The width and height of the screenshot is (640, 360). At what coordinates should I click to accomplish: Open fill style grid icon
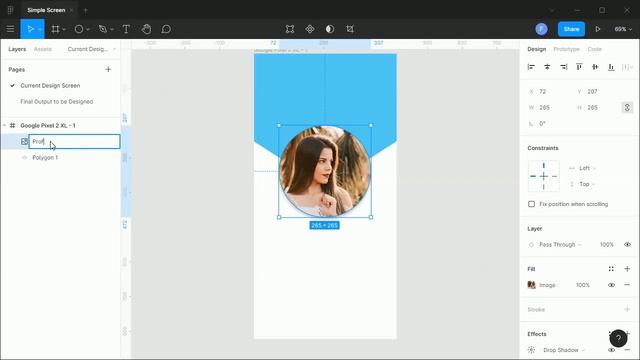click(x=611, y=269)
